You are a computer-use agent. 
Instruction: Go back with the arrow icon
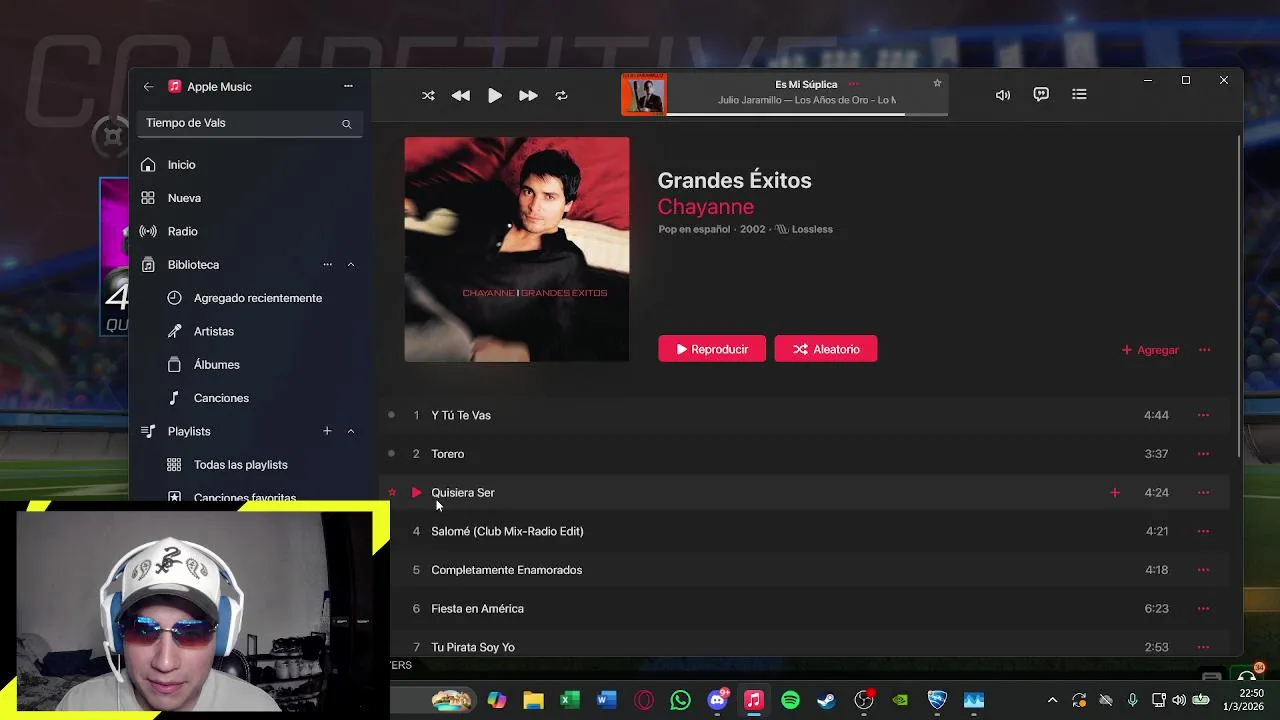(x=148, y=87)
